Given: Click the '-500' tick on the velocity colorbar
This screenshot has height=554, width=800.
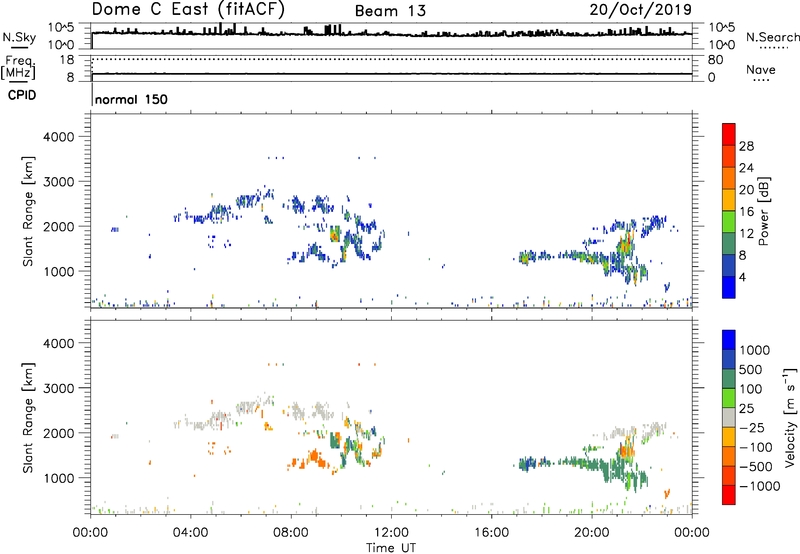Looking at the screenshot, I should point(756,466).
